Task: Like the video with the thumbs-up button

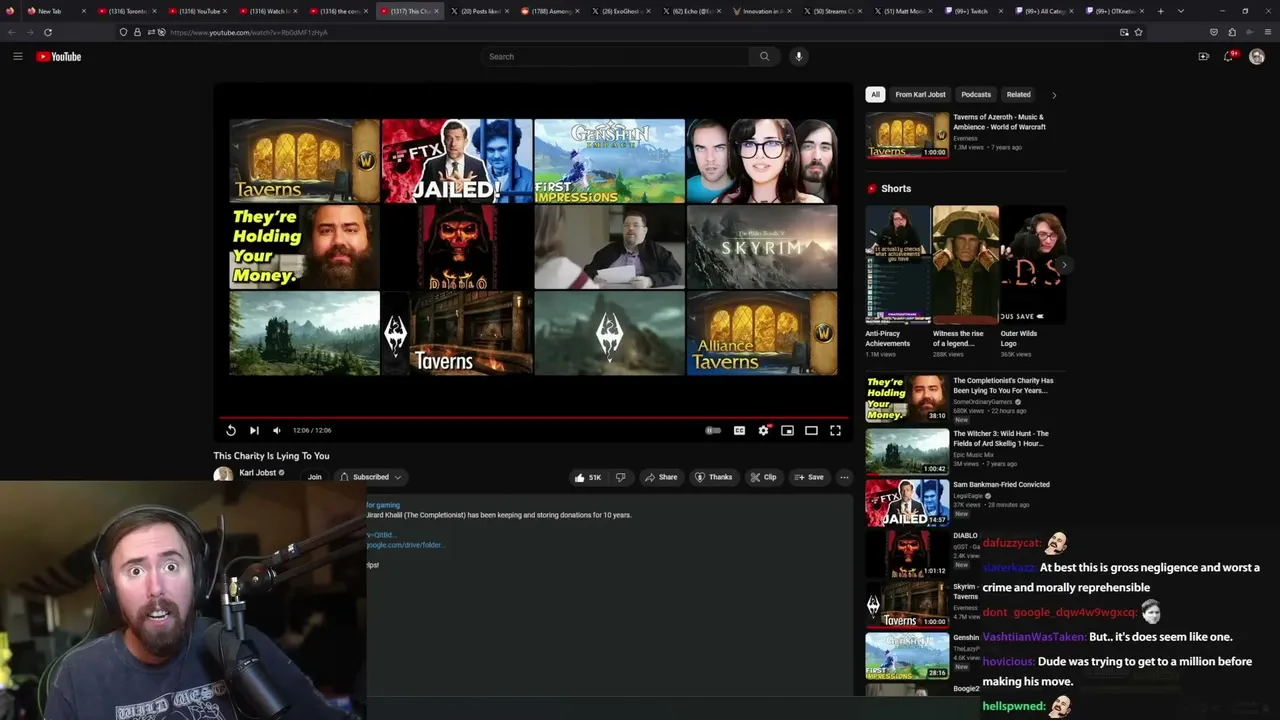Action: click(588, 477)
